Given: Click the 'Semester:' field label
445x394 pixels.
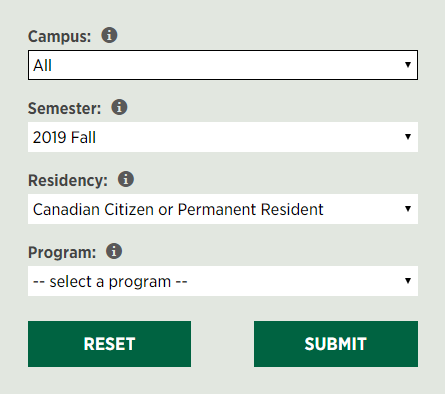Looking at the screenshot, I should coord(64,108).
